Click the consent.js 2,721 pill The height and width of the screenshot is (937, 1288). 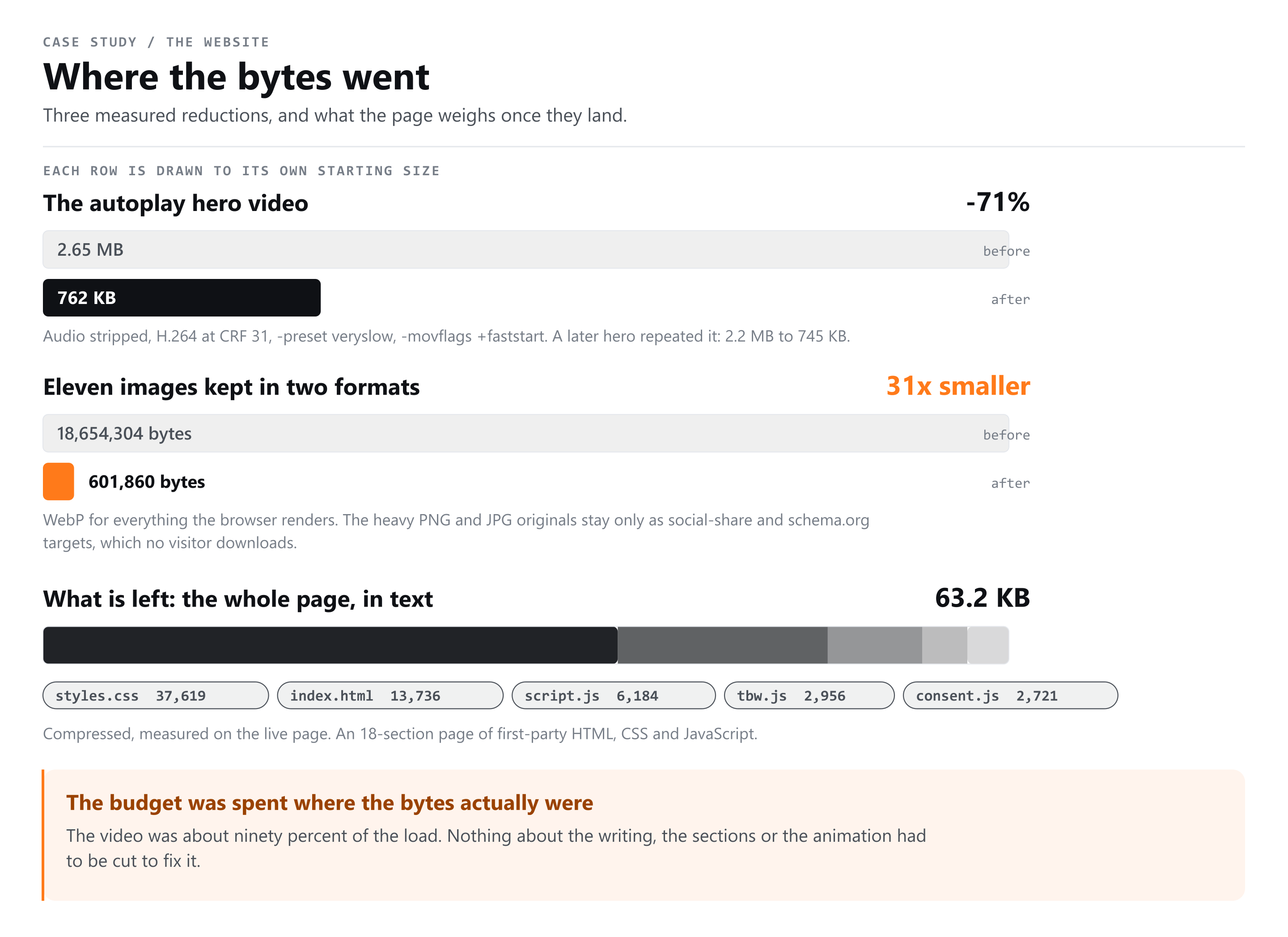(1010, 695)
